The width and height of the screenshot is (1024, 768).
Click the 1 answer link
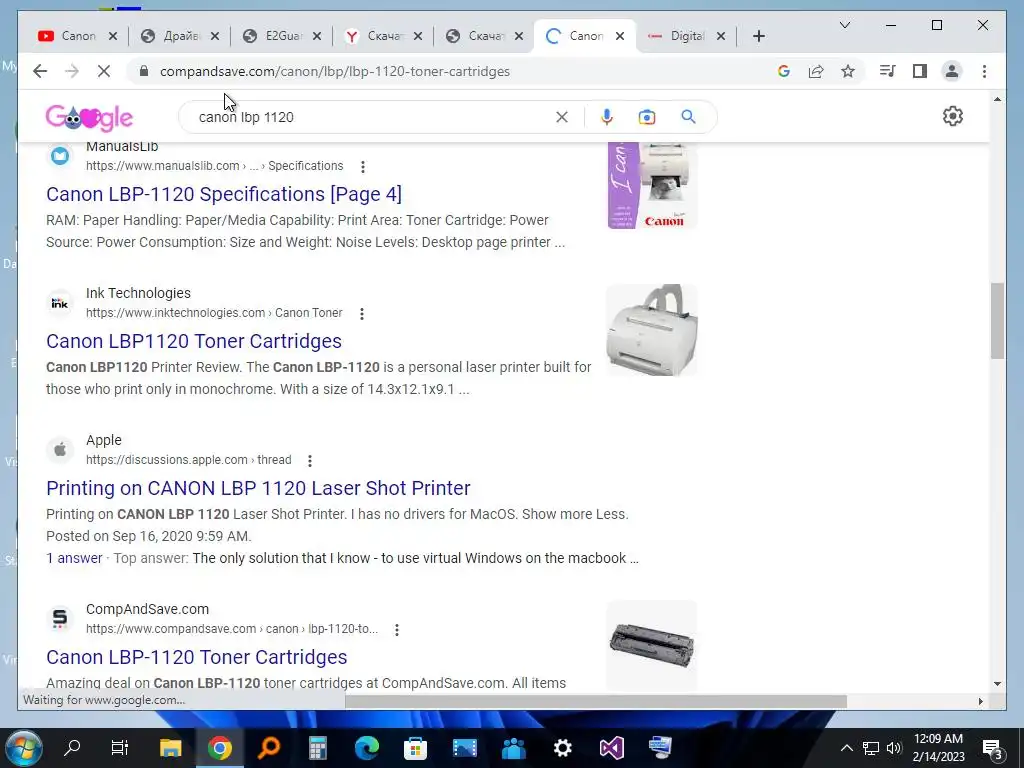[74, 558]
